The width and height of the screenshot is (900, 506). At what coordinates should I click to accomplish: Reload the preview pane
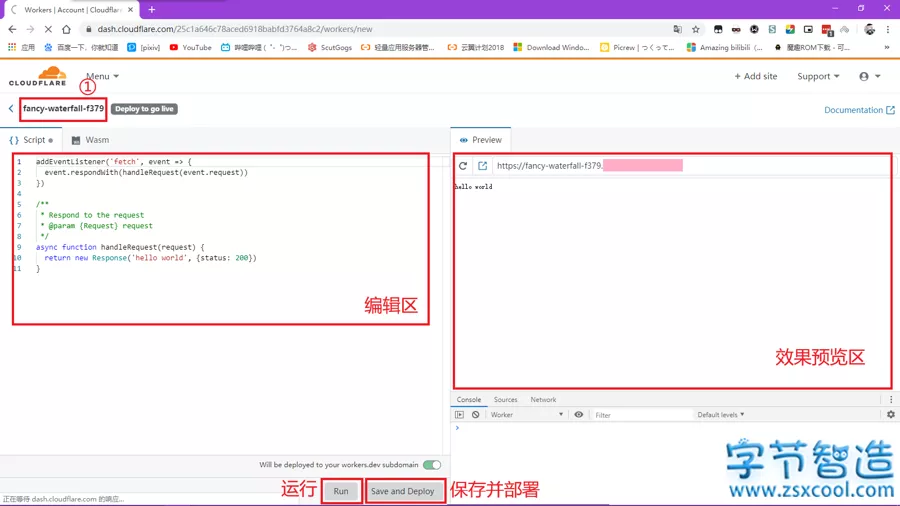coord(463,166)
